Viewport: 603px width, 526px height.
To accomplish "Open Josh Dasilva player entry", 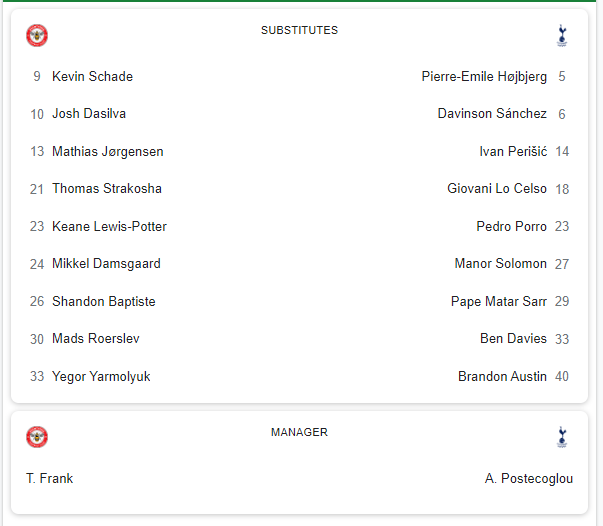I will [x=89, y=113].
